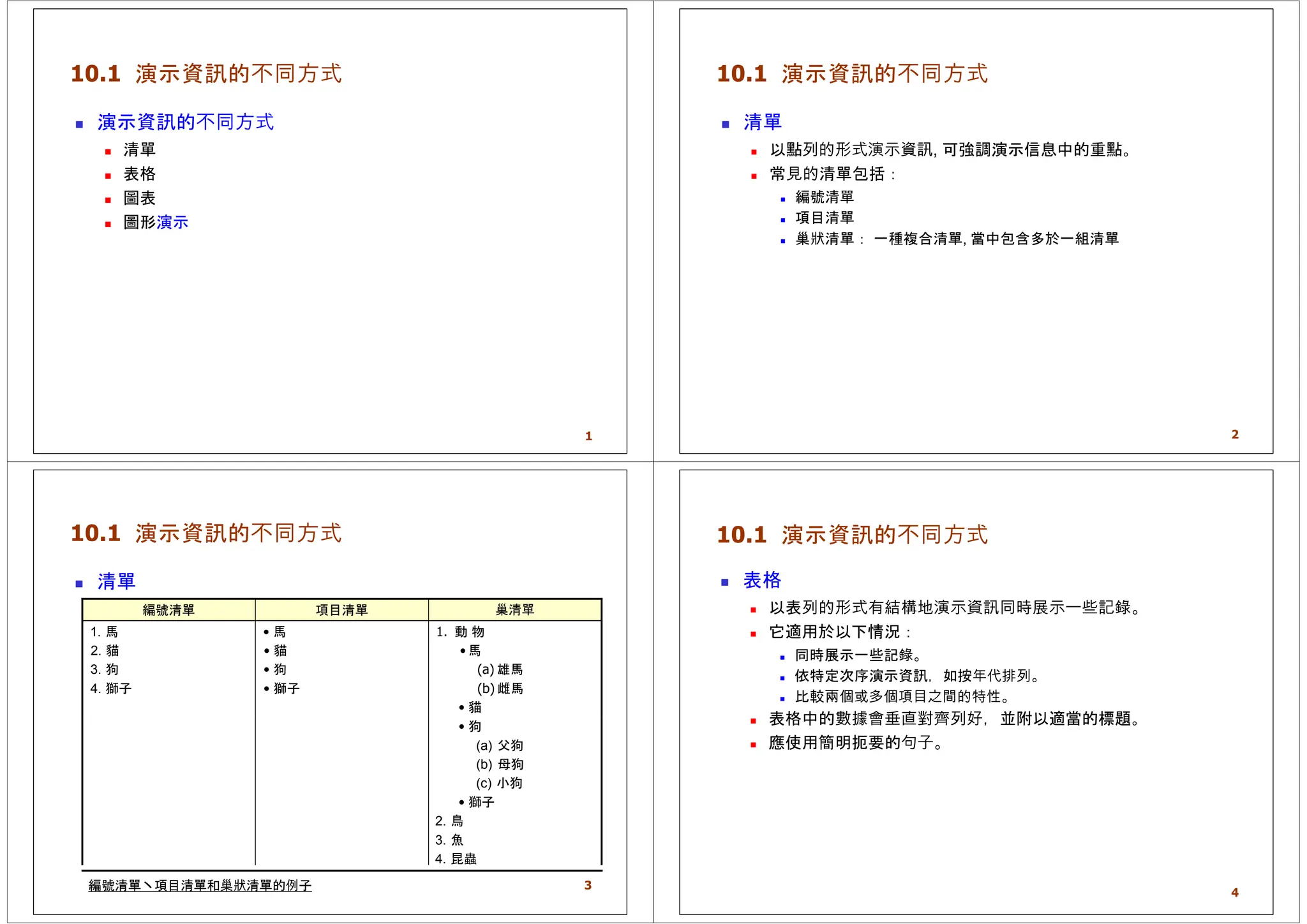This screenshot has height=924, width=1307.
Task: Click the blue heading 演示資訊的不同方式
Action: 185,122
